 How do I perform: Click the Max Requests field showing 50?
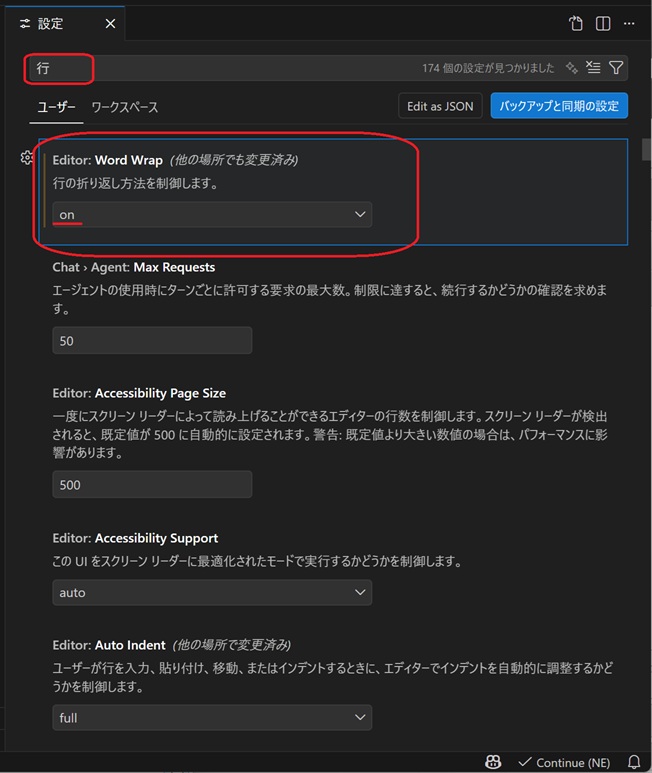pyautogui.click(x=152, y=341)
